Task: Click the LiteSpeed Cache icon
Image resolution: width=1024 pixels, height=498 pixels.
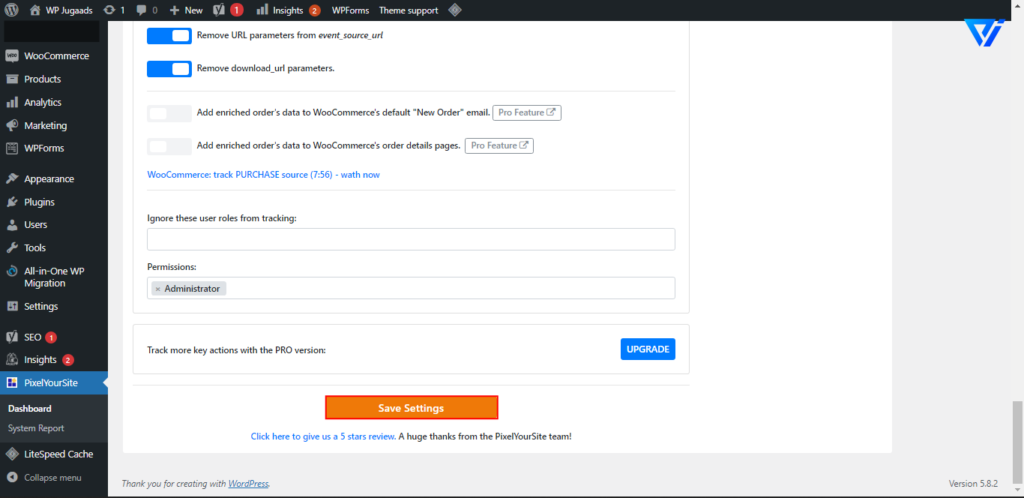Action: [12, 454]
